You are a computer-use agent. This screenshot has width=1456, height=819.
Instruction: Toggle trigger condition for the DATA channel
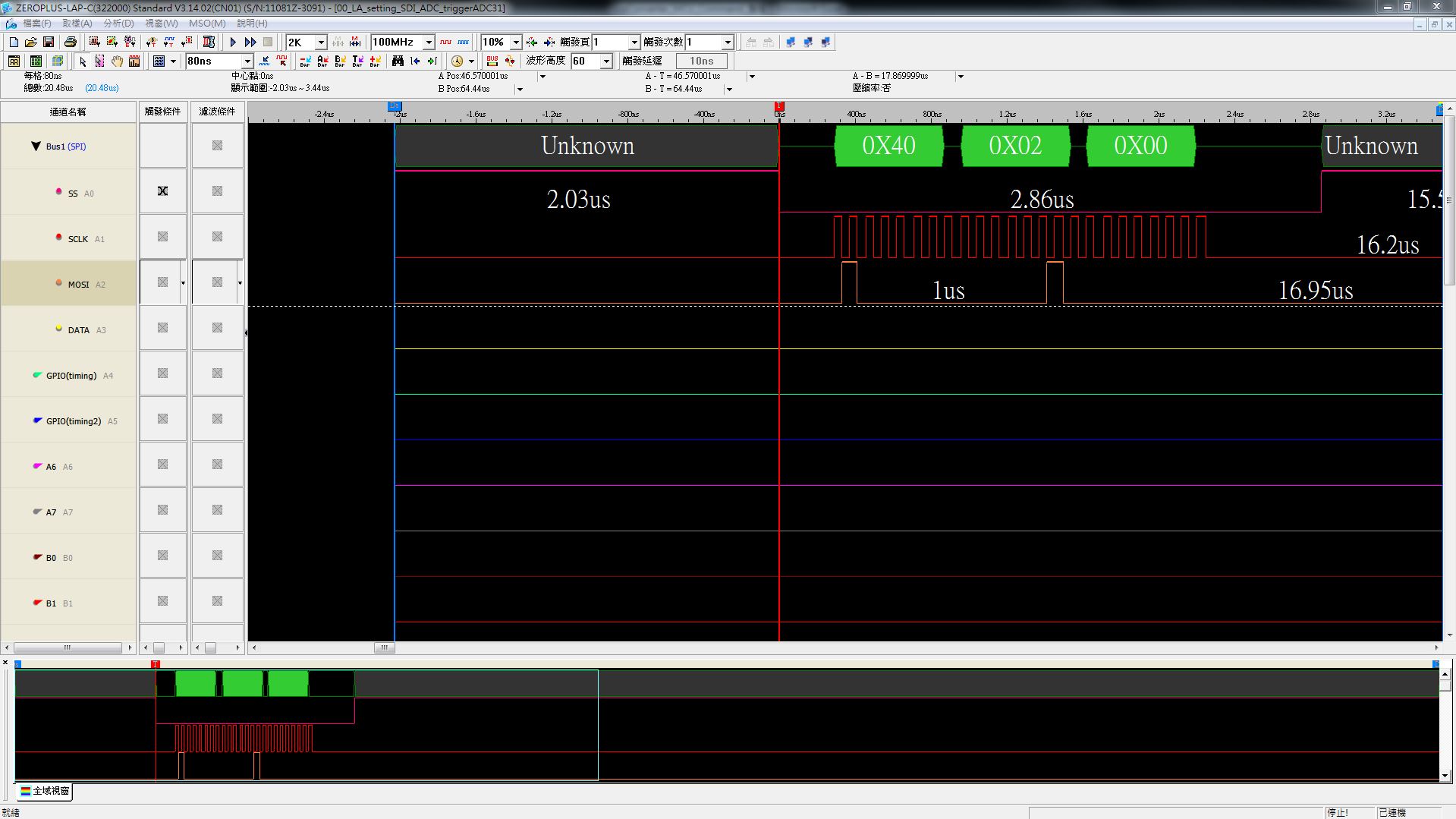162,328
